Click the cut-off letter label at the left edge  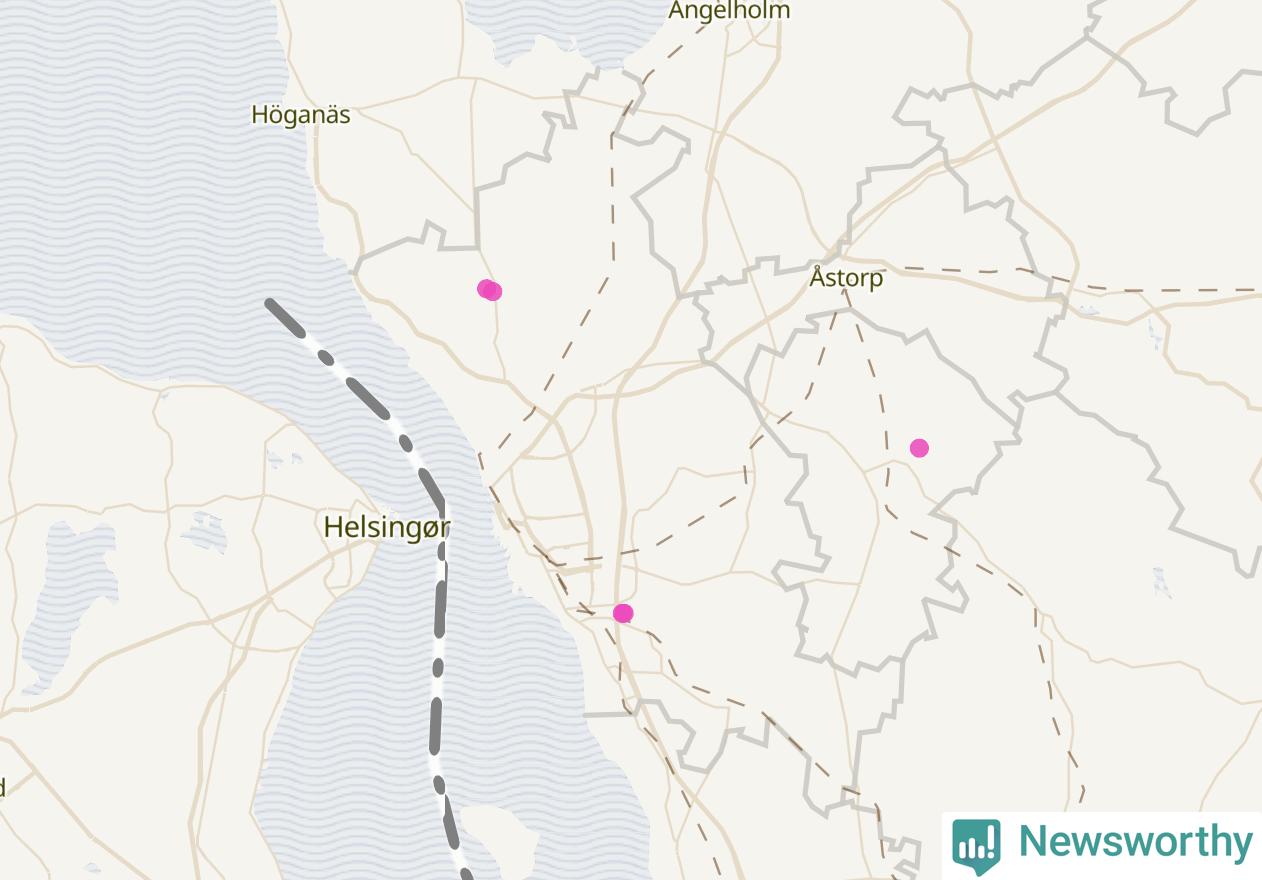2,788
